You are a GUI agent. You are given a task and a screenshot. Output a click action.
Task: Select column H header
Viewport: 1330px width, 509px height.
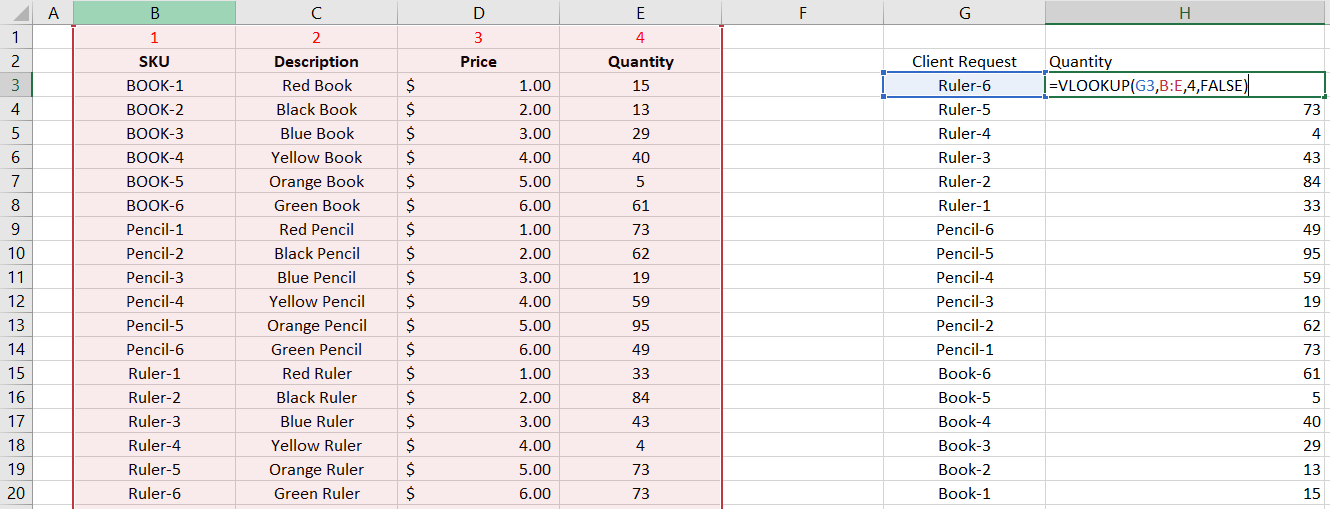pyautogui.click(x=1185, y=12)
